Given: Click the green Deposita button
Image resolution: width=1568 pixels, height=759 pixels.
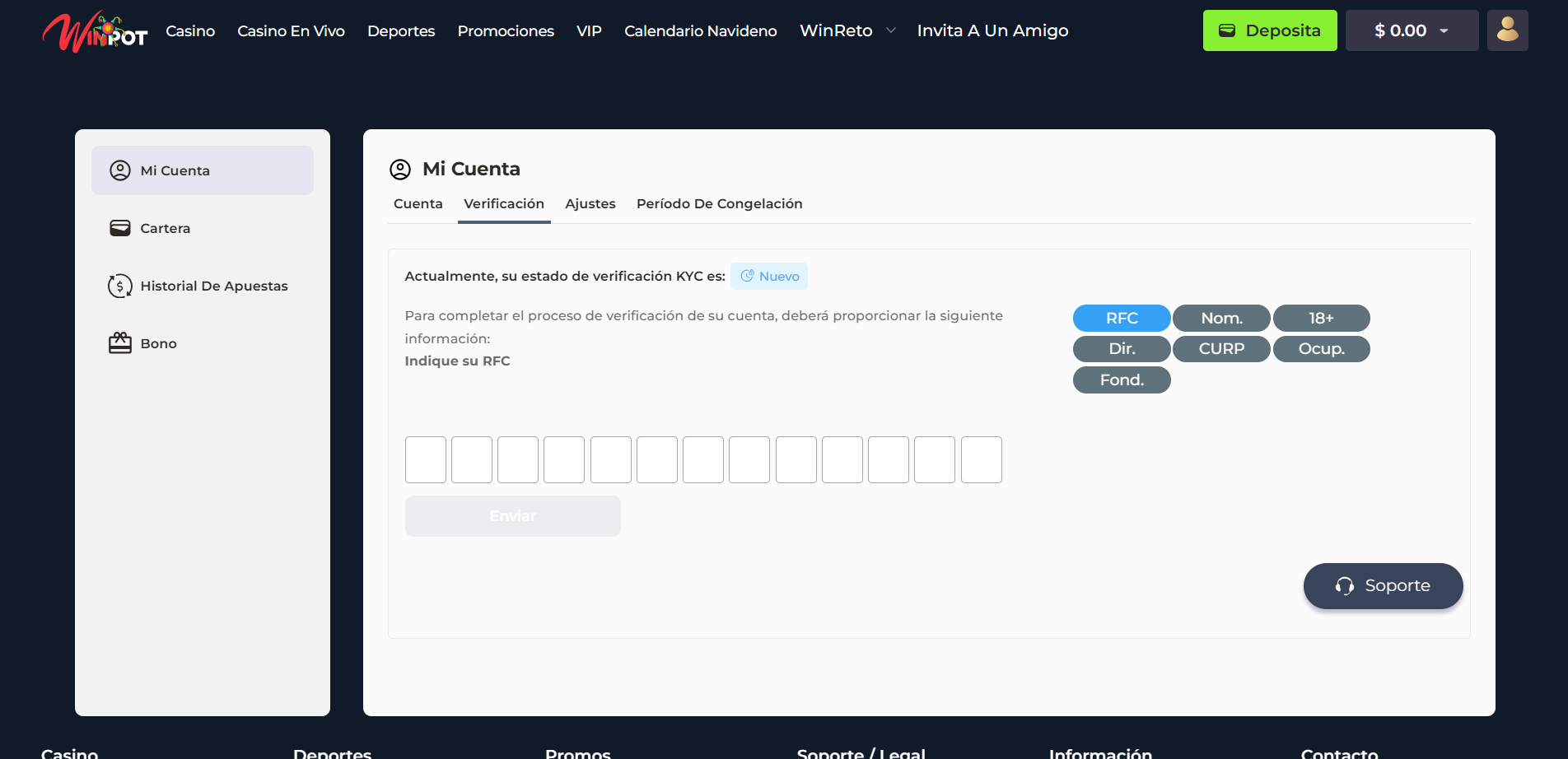Looking at the screenshot, I should (x=1270, y=30).
